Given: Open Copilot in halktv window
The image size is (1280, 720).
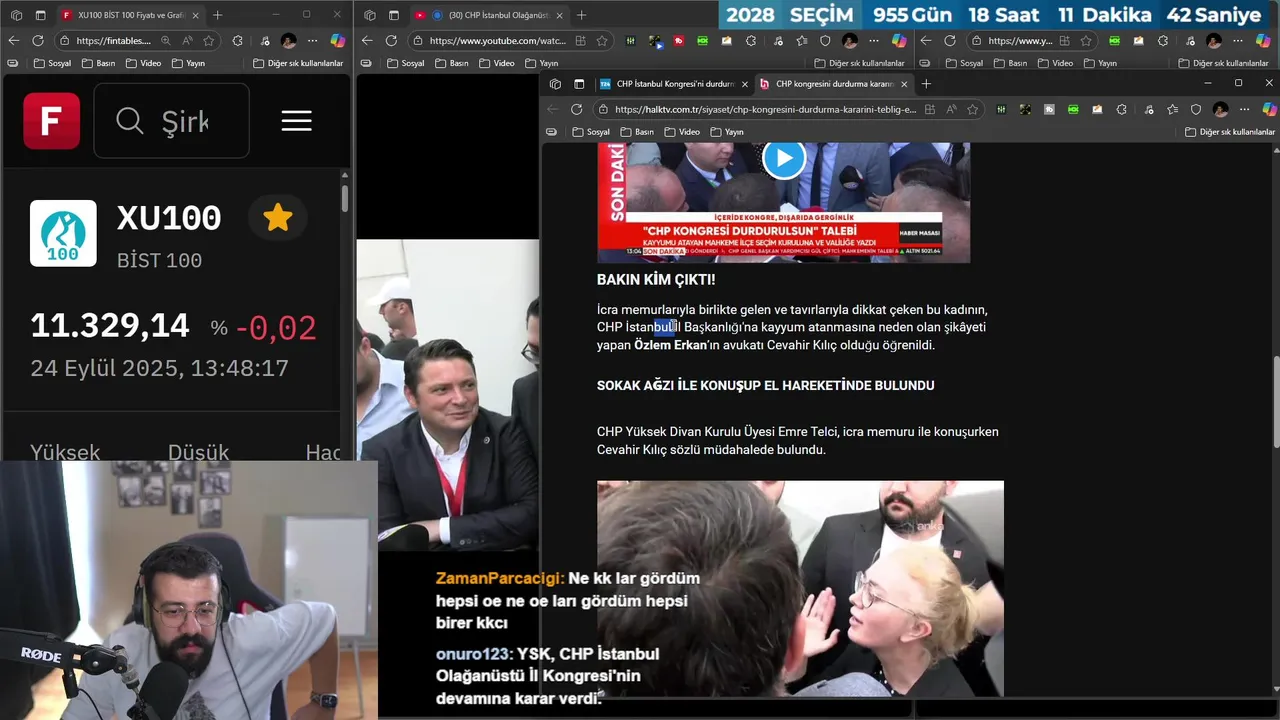Looking at the screenshot, I should point(1270,109).
